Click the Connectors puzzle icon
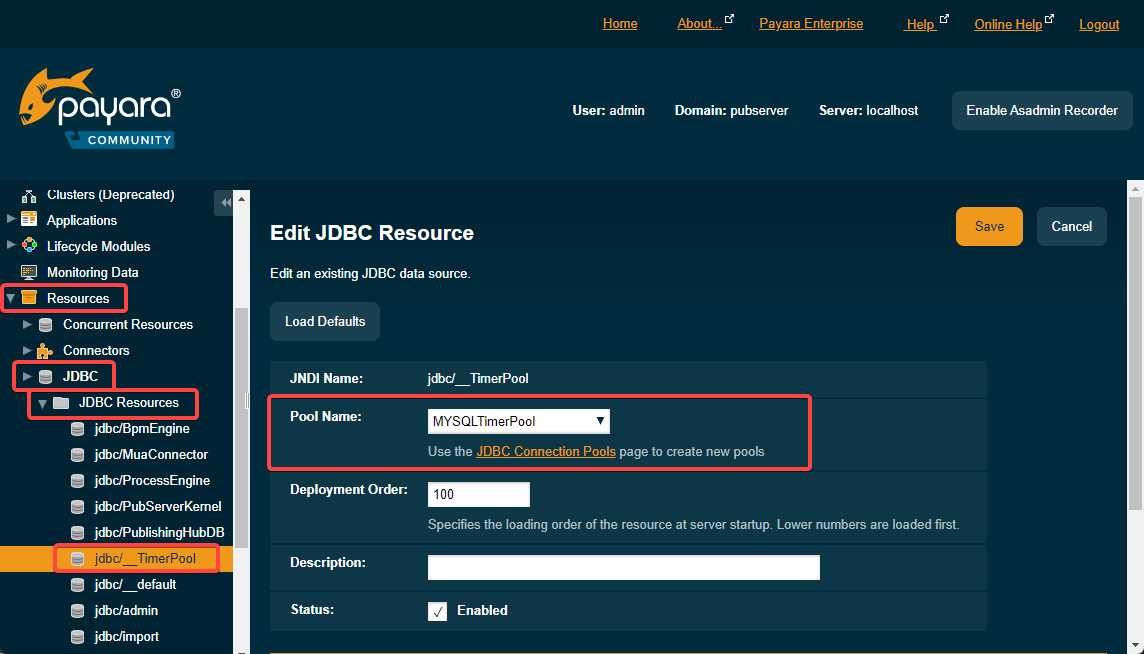Viewport: 1144px width, 654px height. click(45, 350)
